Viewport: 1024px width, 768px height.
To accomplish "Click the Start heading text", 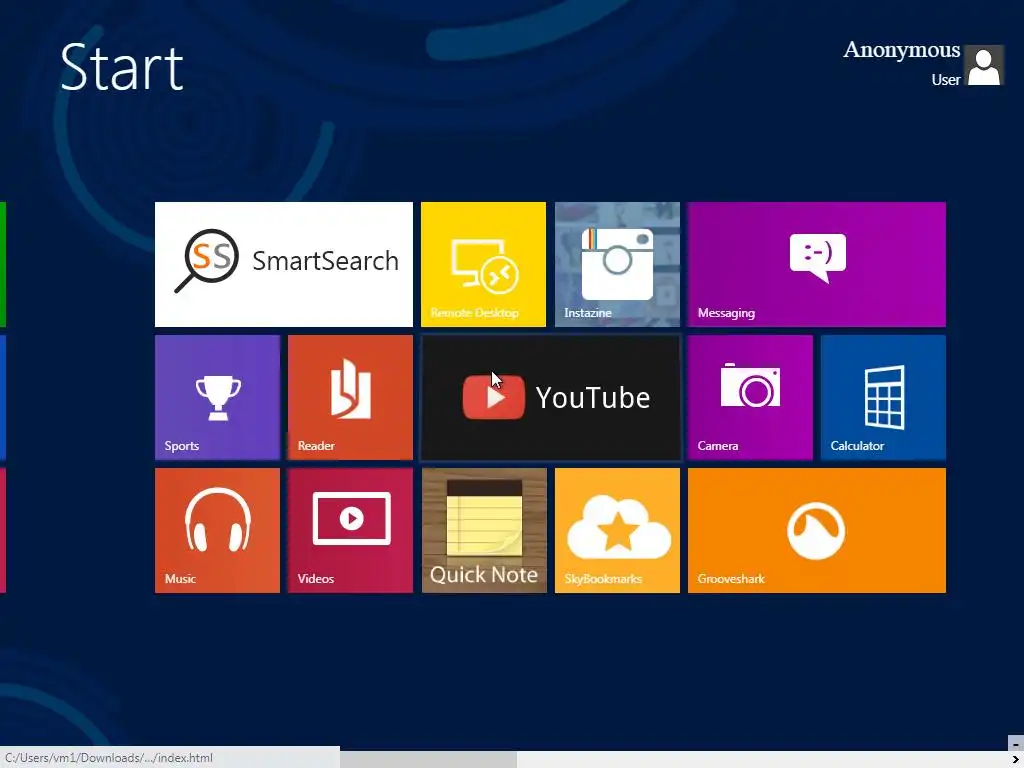I will pos(121,67).
